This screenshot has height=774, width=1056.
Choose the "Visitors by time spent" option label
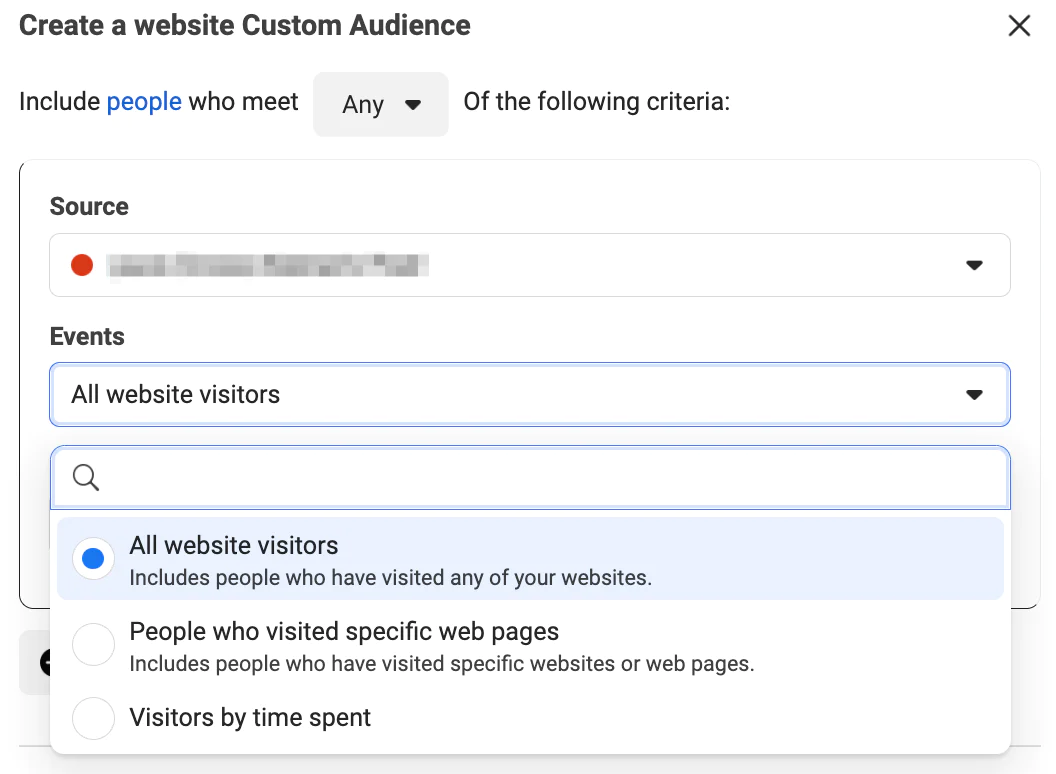[250, 718]
